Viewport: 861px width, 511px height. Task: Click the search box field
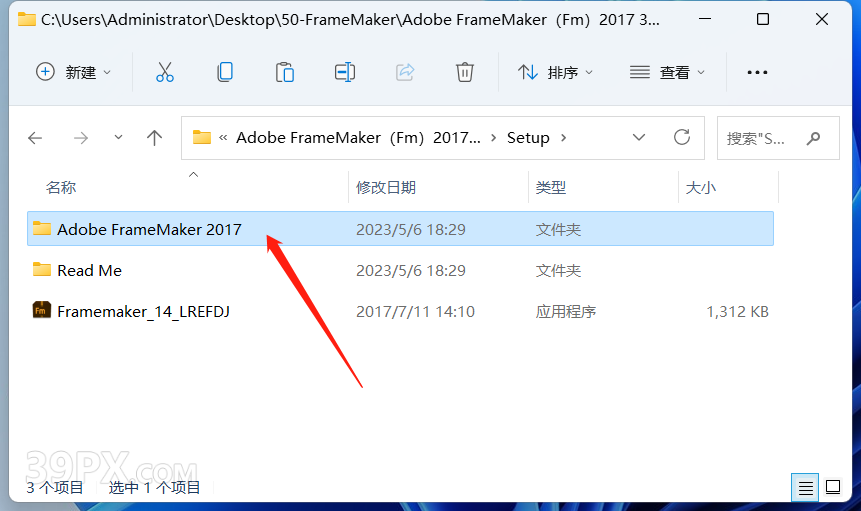(x=778, y=138)
